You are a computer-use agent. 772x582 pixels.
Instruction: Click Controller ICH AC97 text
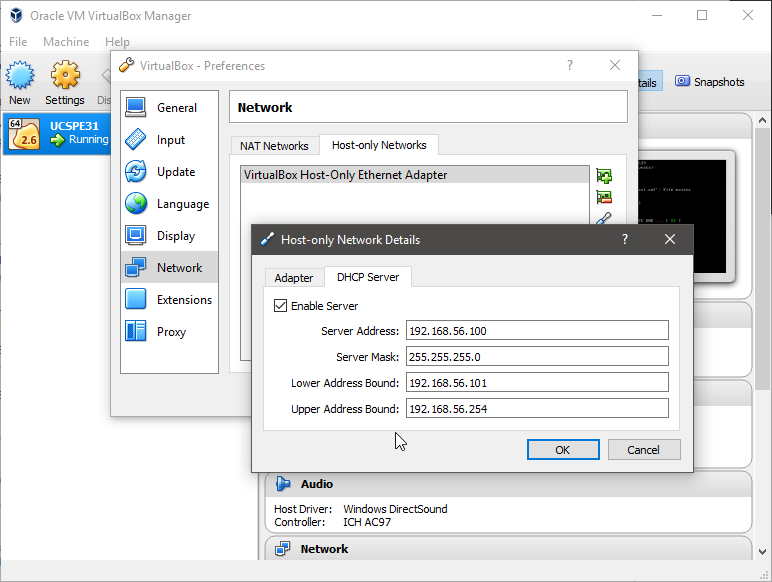click(x=333, y=522)
